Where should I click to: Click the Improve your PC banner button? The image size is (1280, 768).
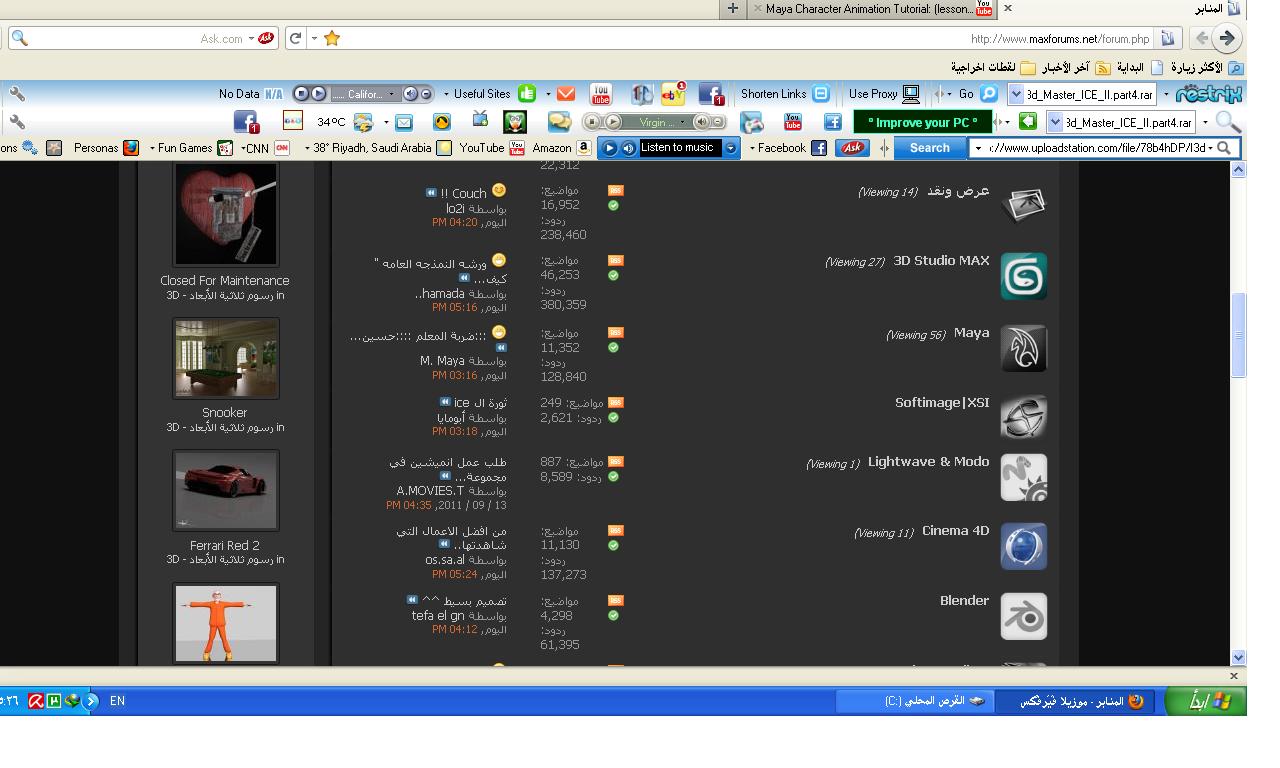pos(922,122)
